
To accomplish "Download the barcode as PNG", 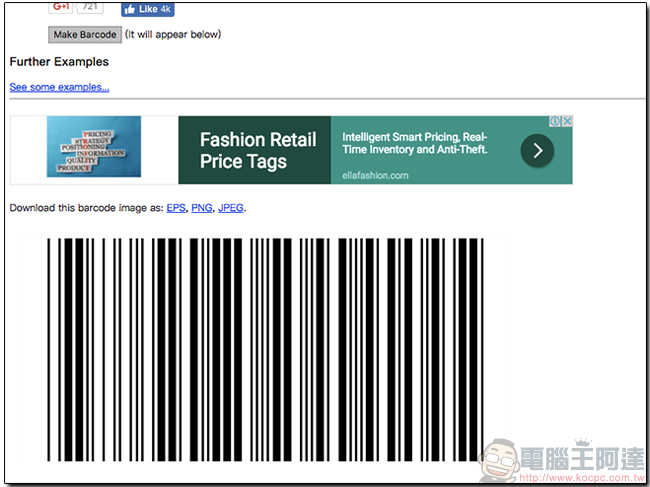I will click(x=201, y=208).
